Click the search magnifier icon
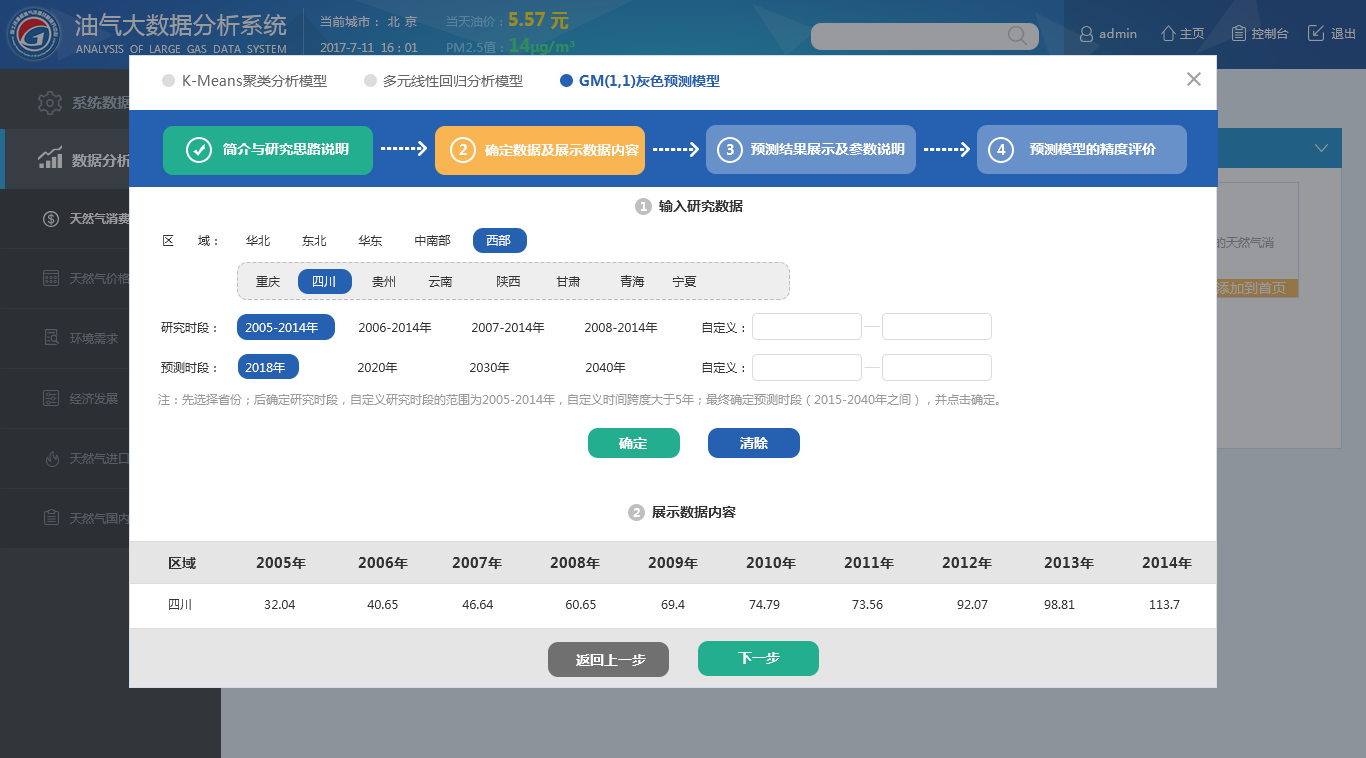 click(x=1017, y=36)
